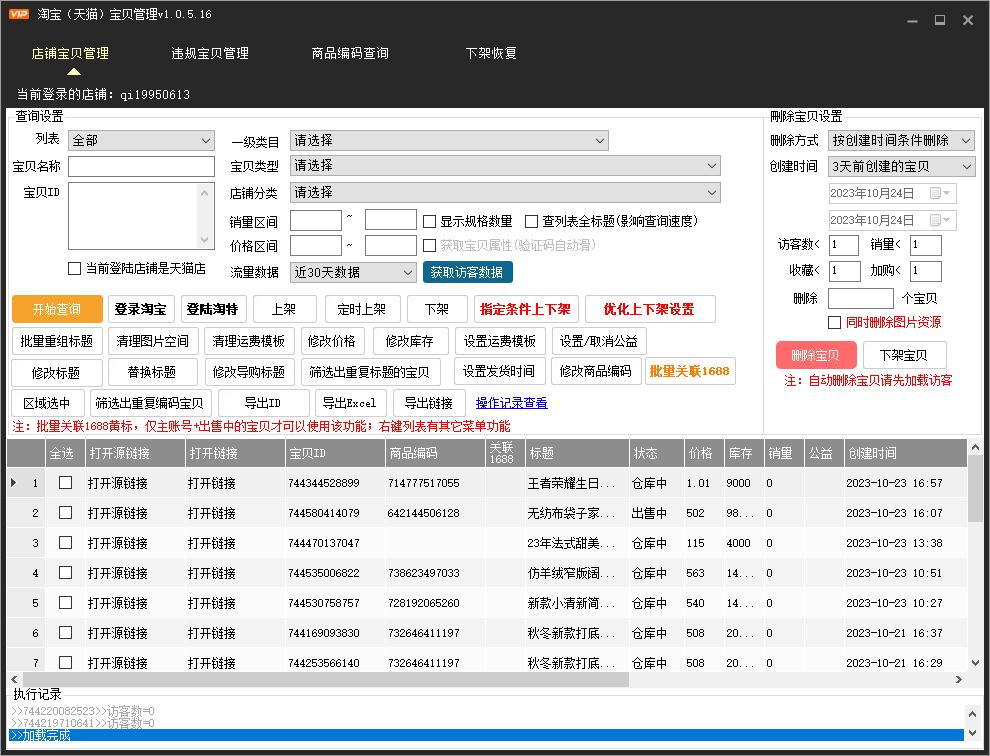Click 下架宝贝 button in delete panel

coord(904,355)
